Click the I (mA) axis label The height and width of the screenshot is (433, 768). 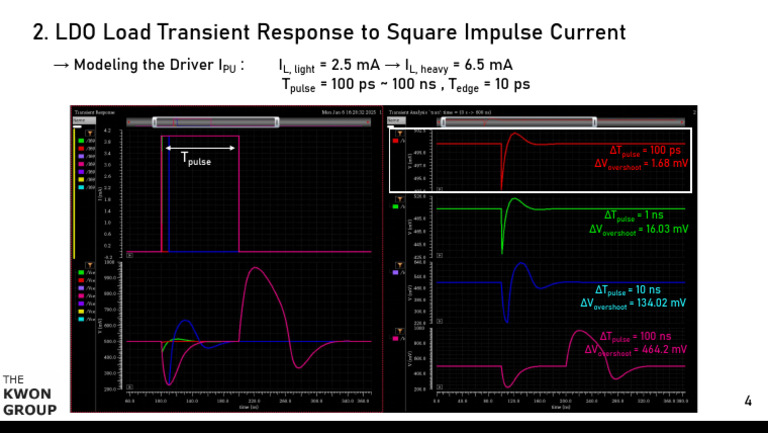(98, 195)
